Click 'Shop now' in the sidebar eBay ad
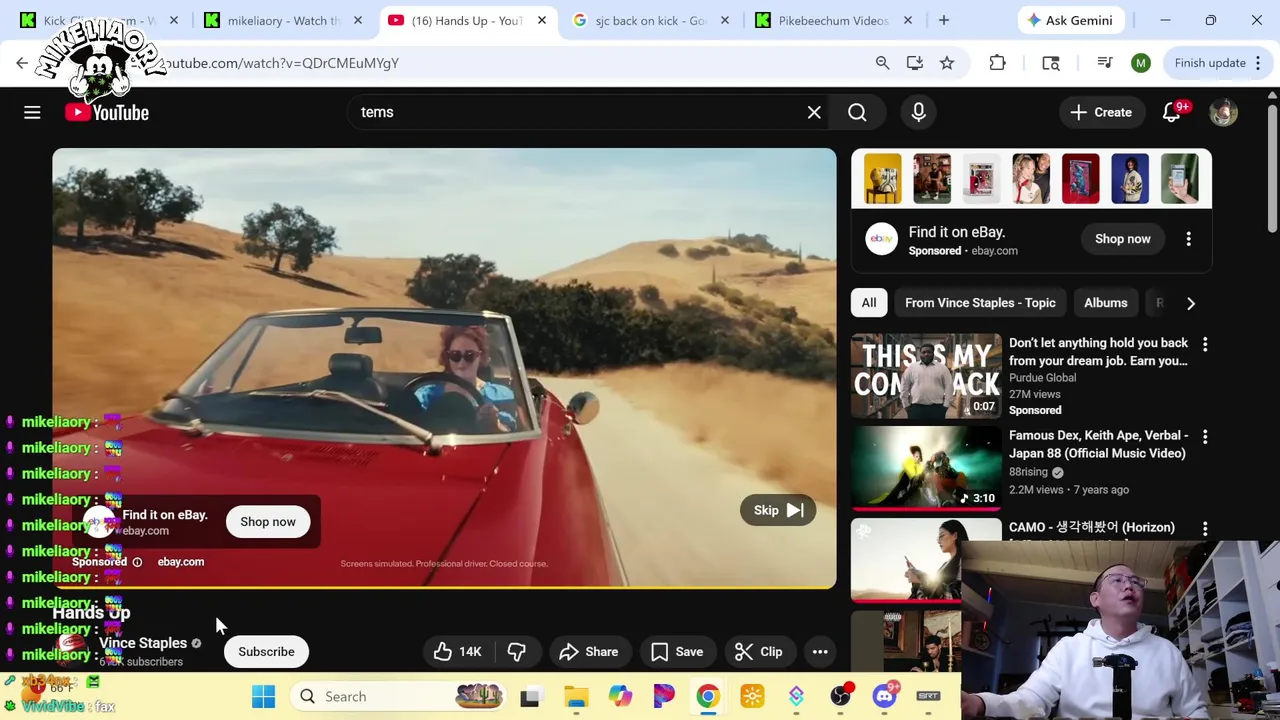The image size is (1280, 720). [x=1122, y=239]
